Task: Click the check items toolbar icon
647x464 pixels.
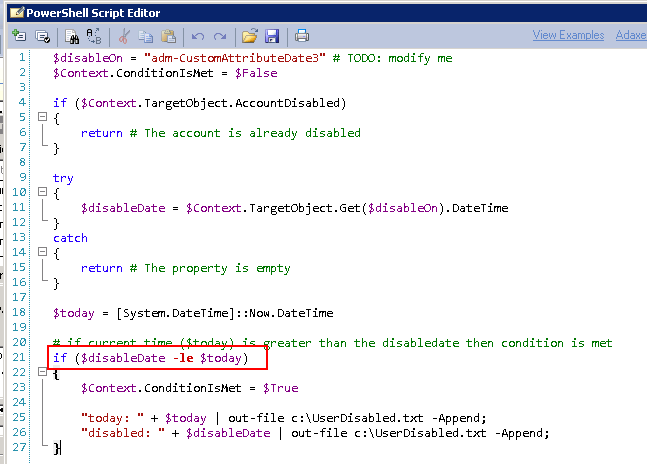Action: tap(43, 36)
